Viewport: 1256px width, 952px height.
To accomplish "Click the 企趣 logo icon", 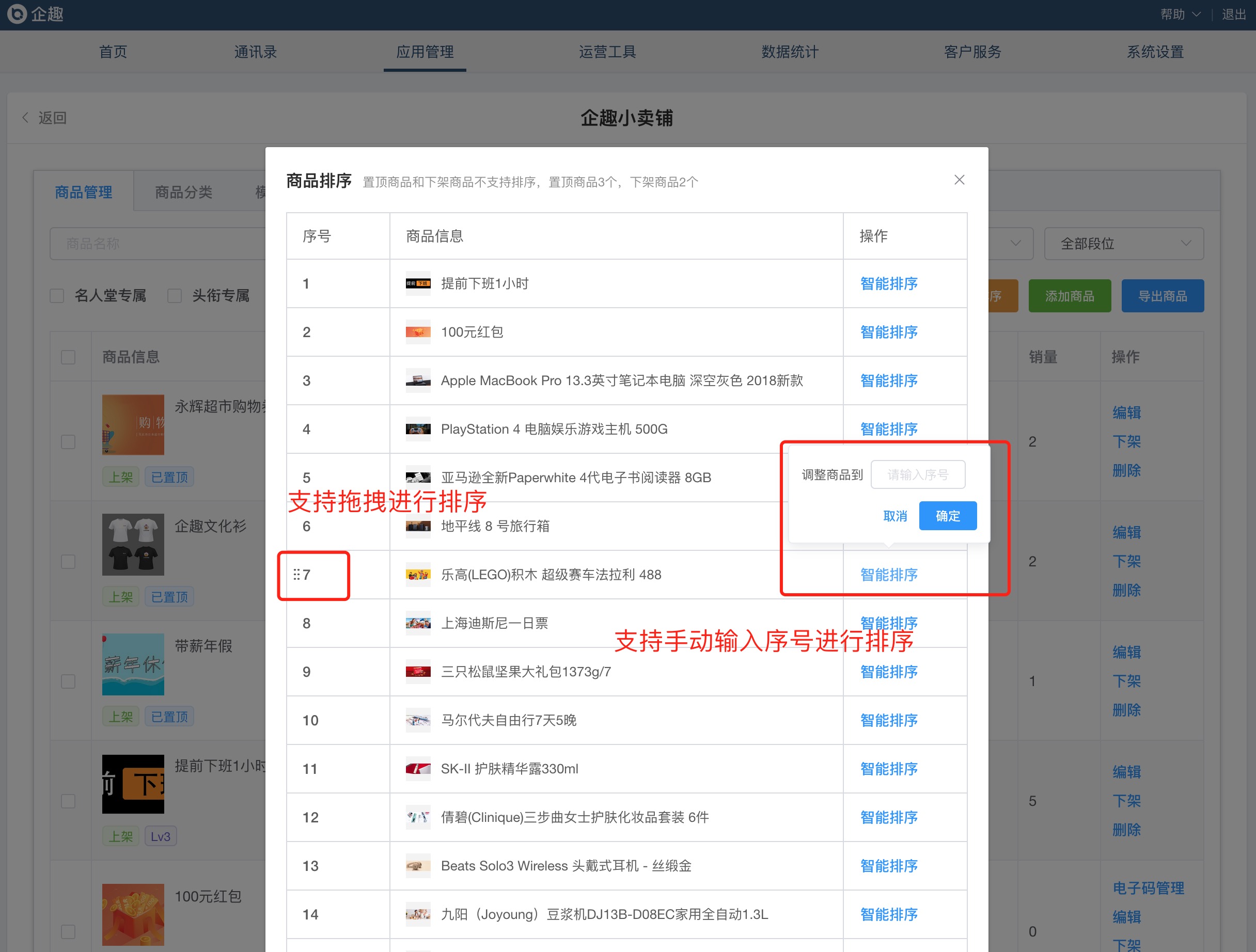I will tap(17, 13).
